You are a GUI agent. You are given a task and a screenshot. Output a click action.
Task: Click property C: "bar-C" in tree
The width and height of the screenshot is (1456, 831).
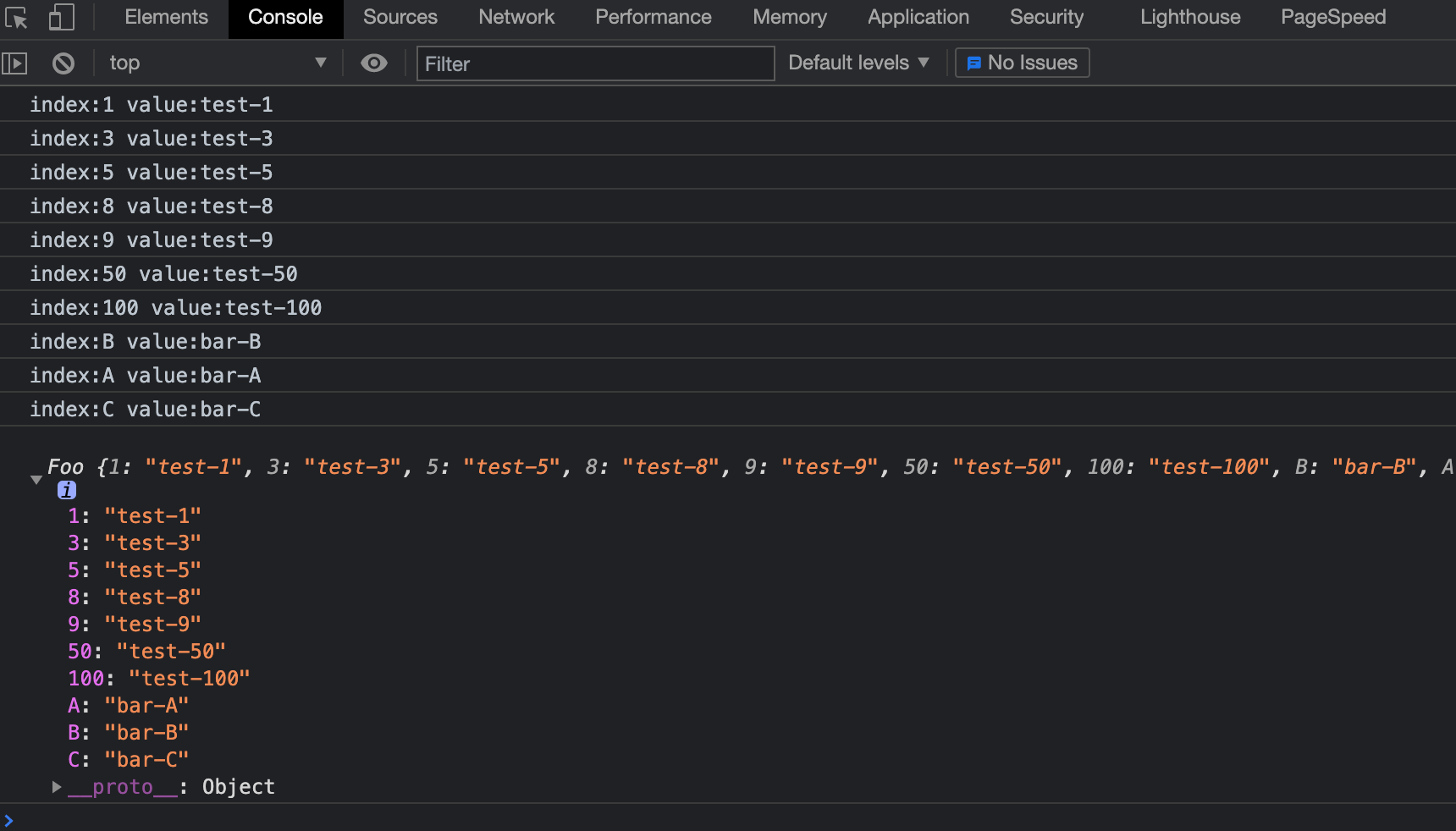[x=129, y=760]
